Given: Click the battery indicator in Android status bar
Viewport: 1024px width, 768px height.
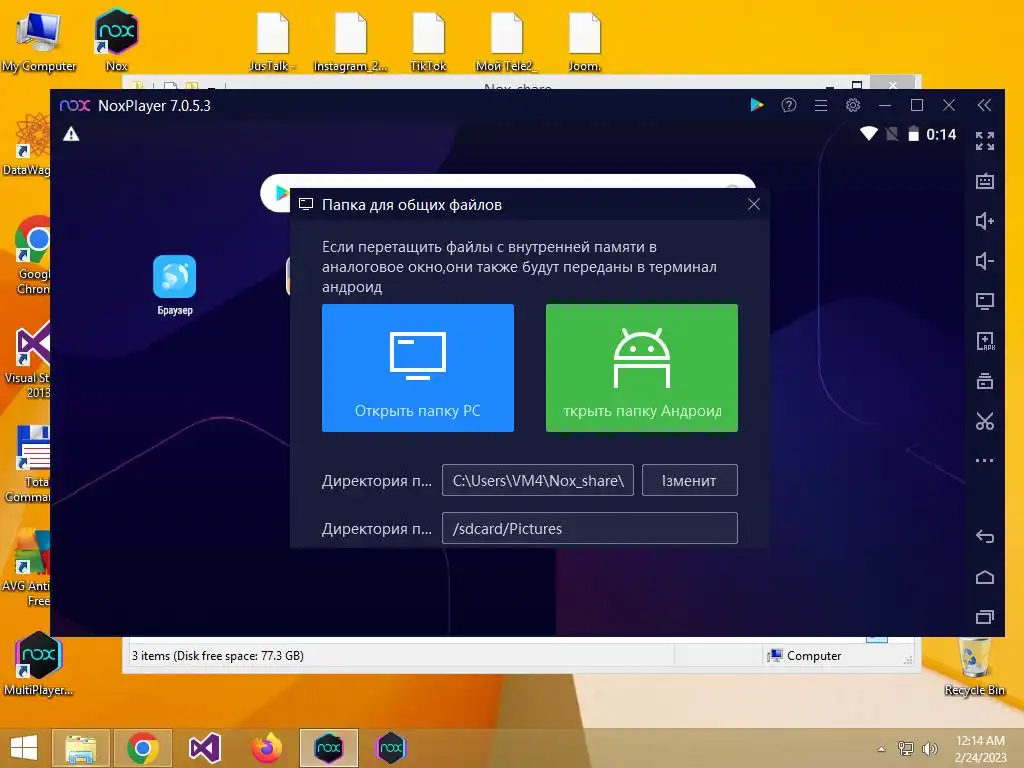Looking at the screenshot, I should point(914,134).
